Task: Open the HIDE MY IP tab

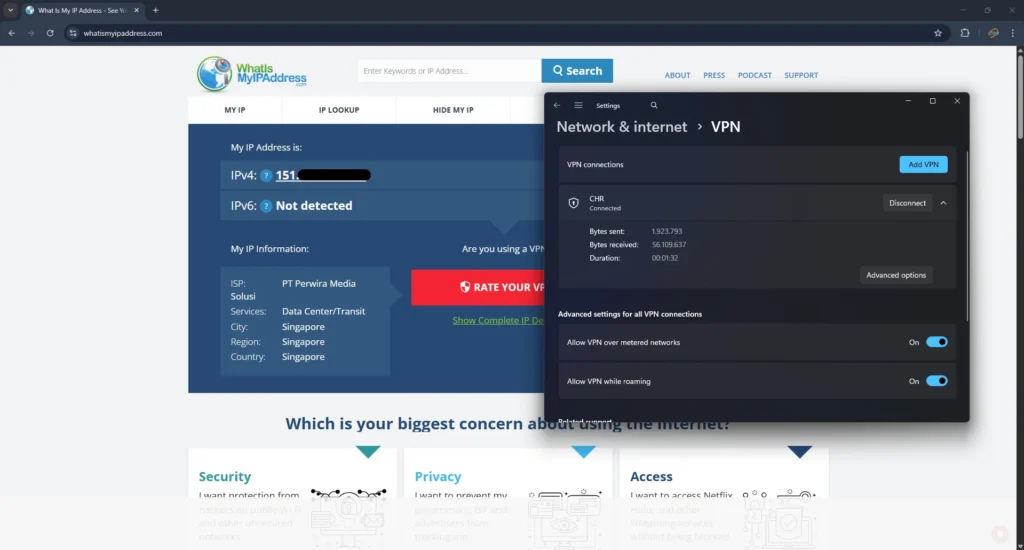Action: tap(453, 110)
